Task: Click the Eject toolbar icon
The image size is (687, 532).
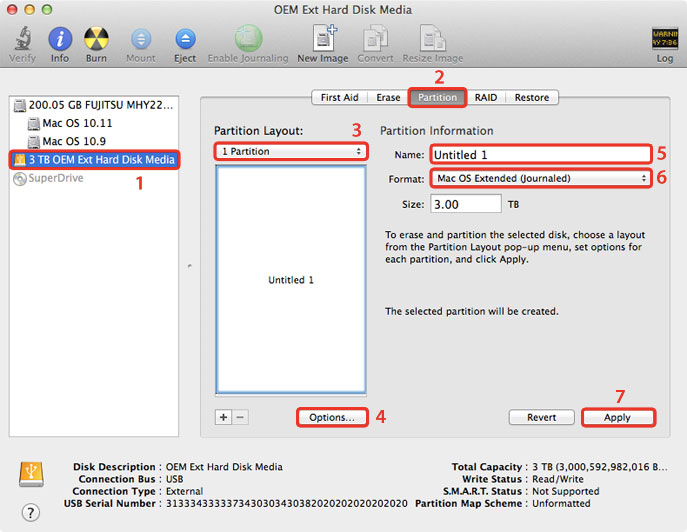Action: coord(185,39)
